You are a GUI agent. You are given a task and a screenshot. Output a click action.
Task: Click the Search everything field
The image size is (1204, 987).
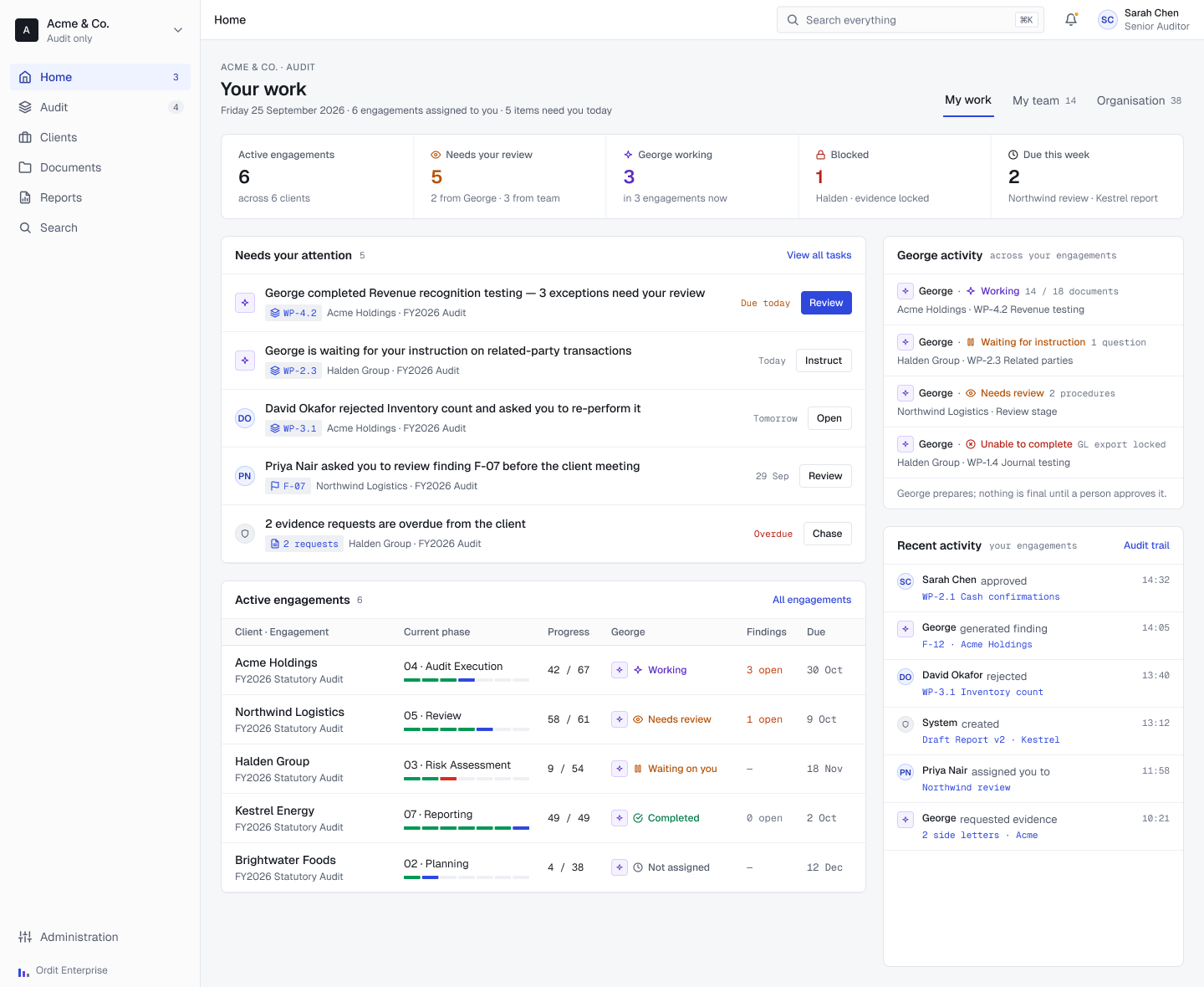[911, 20]
